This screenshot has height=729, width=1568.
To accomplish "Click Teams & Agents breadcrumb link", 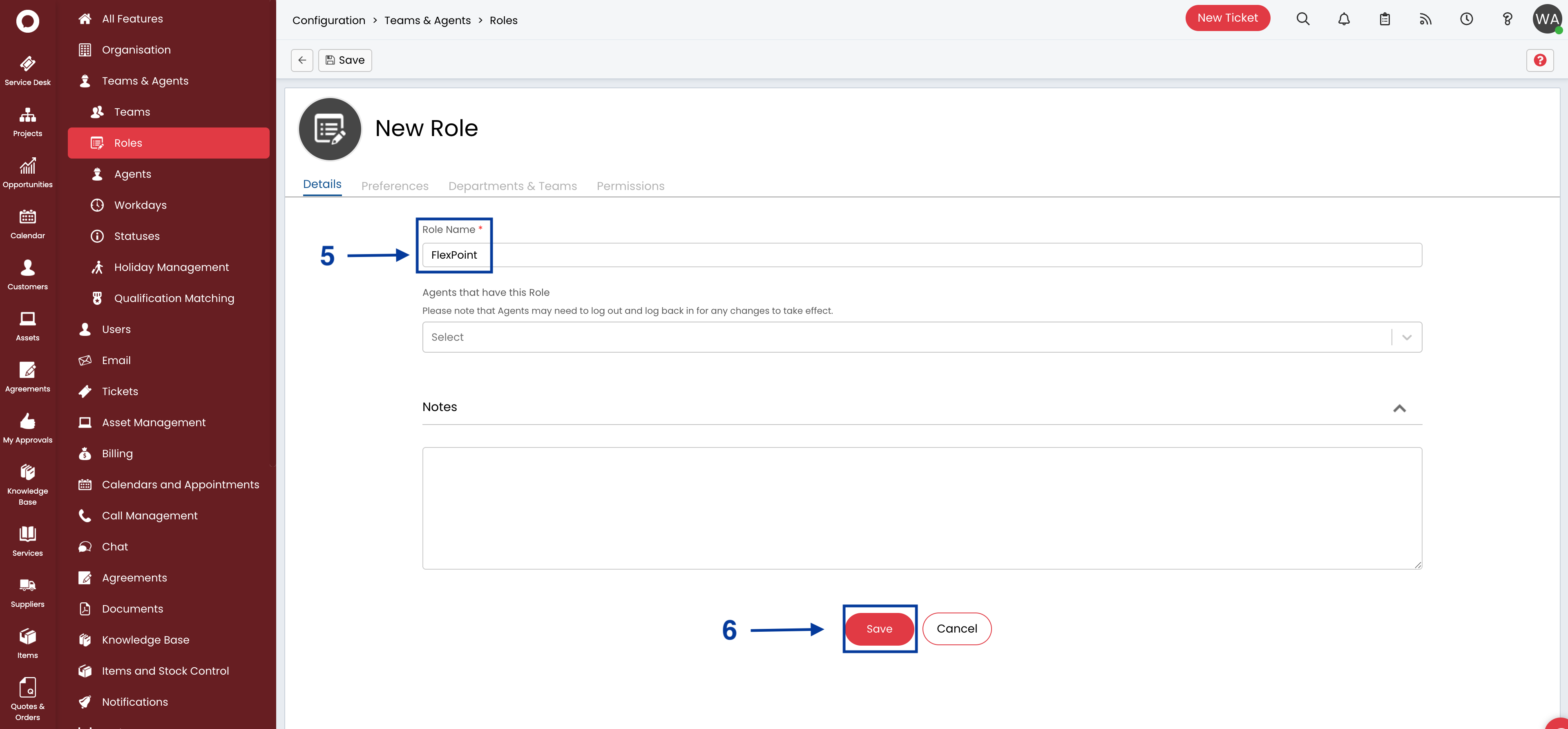I will tap(427, 20).
